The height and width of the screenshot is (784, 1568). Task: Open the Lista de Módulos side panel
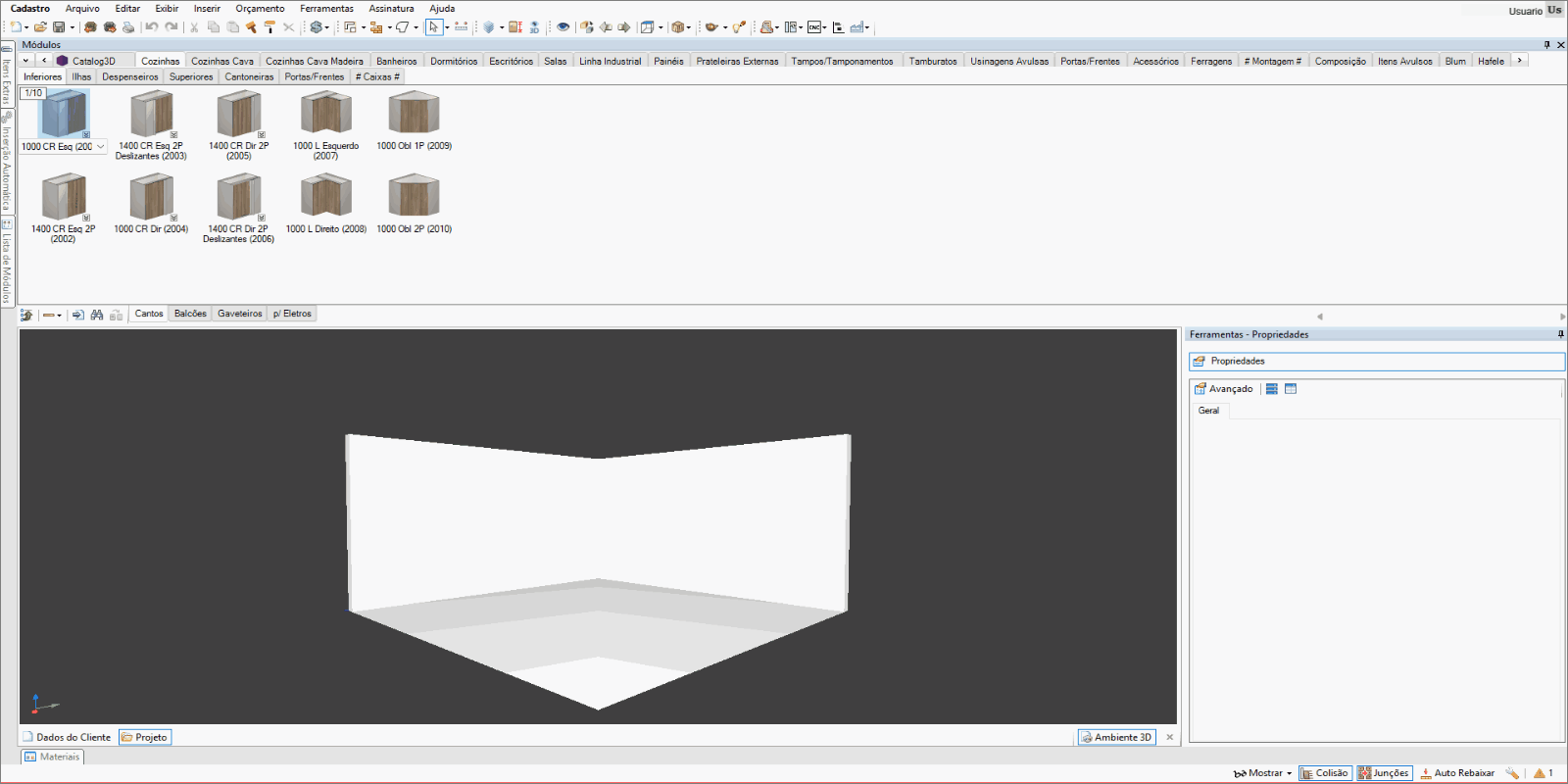6,263
